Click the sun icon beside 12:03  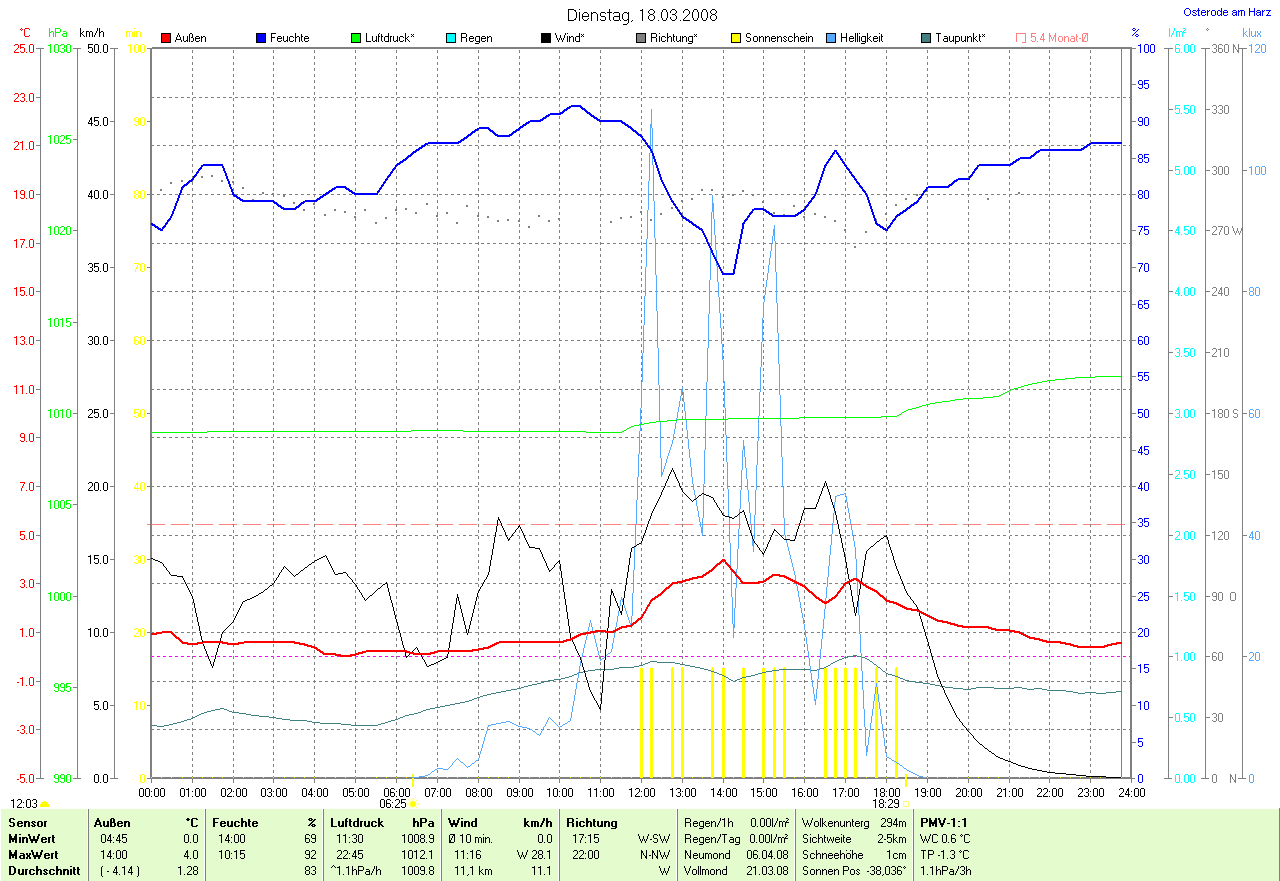coord(45,804)
